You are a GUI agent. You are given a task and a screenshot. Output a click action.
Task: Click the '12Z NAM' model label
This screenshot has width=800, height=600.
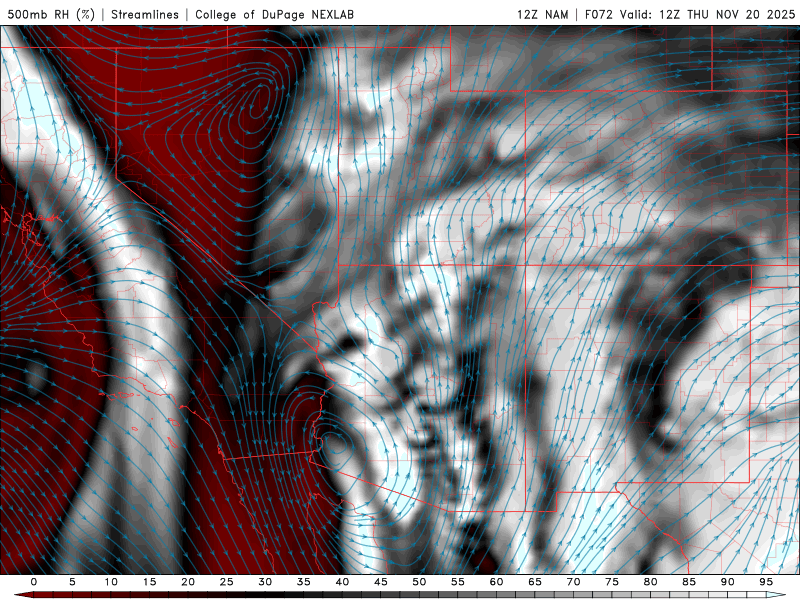(x=543, y=14)
